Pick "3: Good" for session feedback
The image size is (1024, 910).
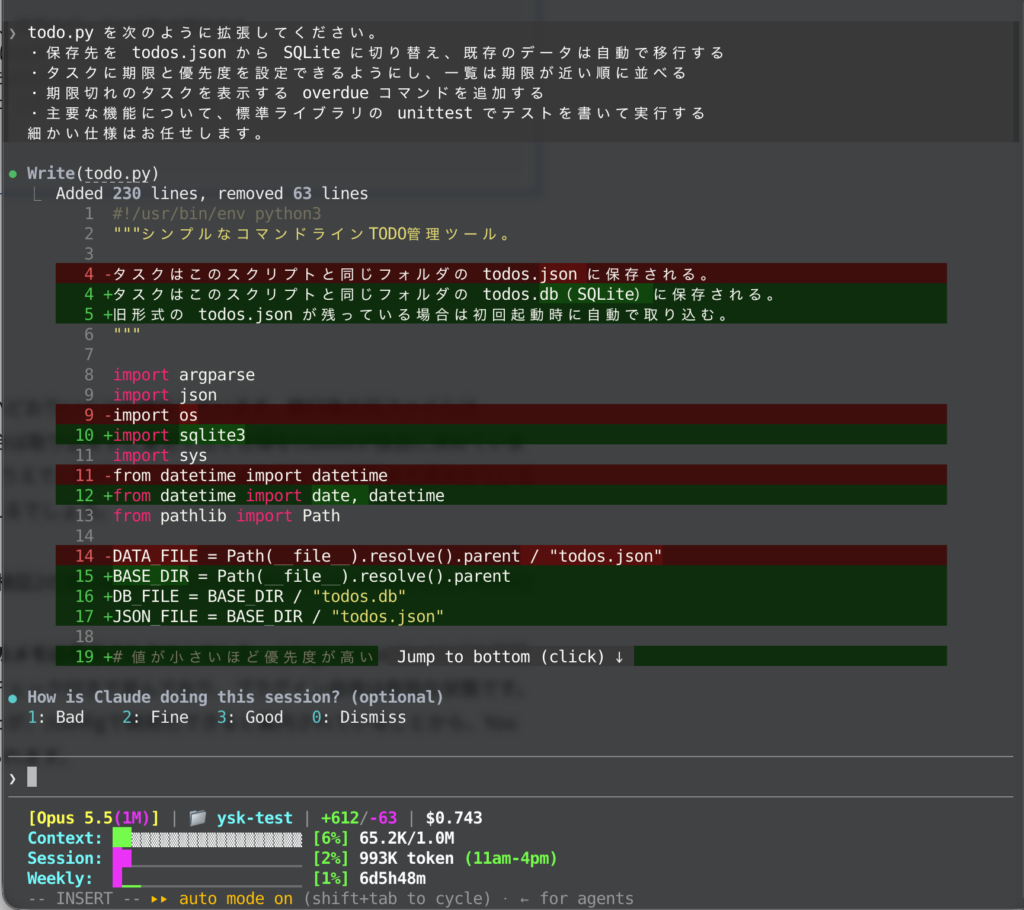click(250, 717)
